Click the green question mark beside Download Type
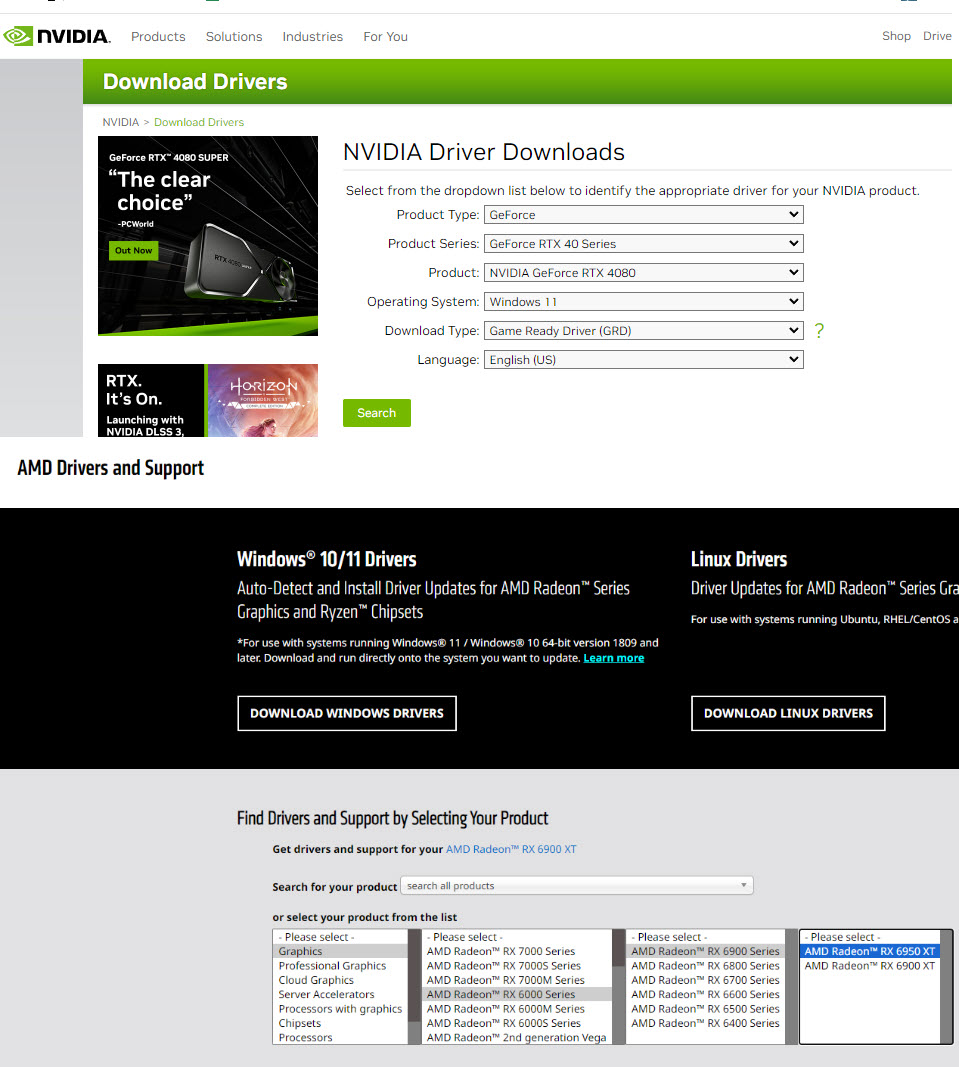The image size is (959, 1067). click(x=819, y=330)
